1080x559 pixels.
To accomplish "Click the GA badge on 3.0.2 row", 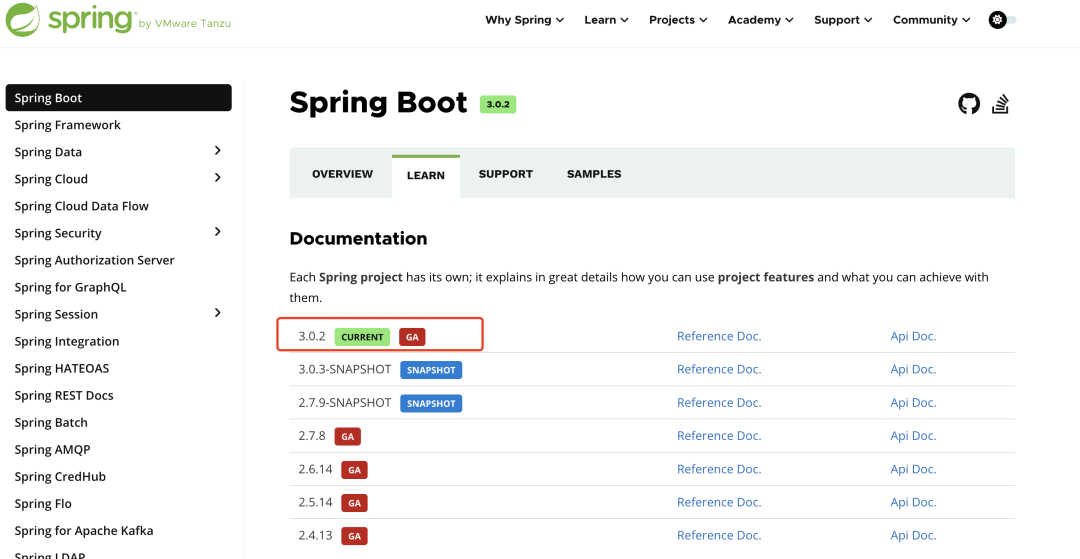I will coord(413,337).
